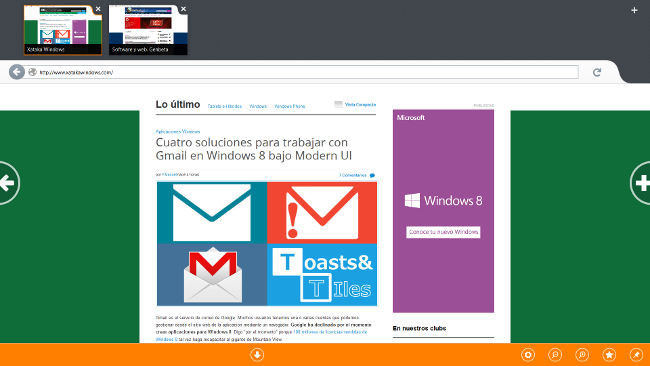
Task: Click the Lo último section heading
Action: point(178,104)
